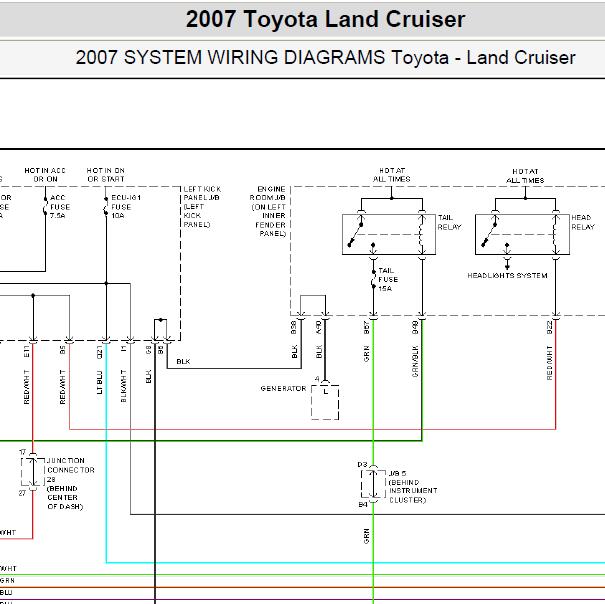Click the "HEADLIGHTS SYSTEM" reference text
Viewport: 605px width, 604px height.
507,276
